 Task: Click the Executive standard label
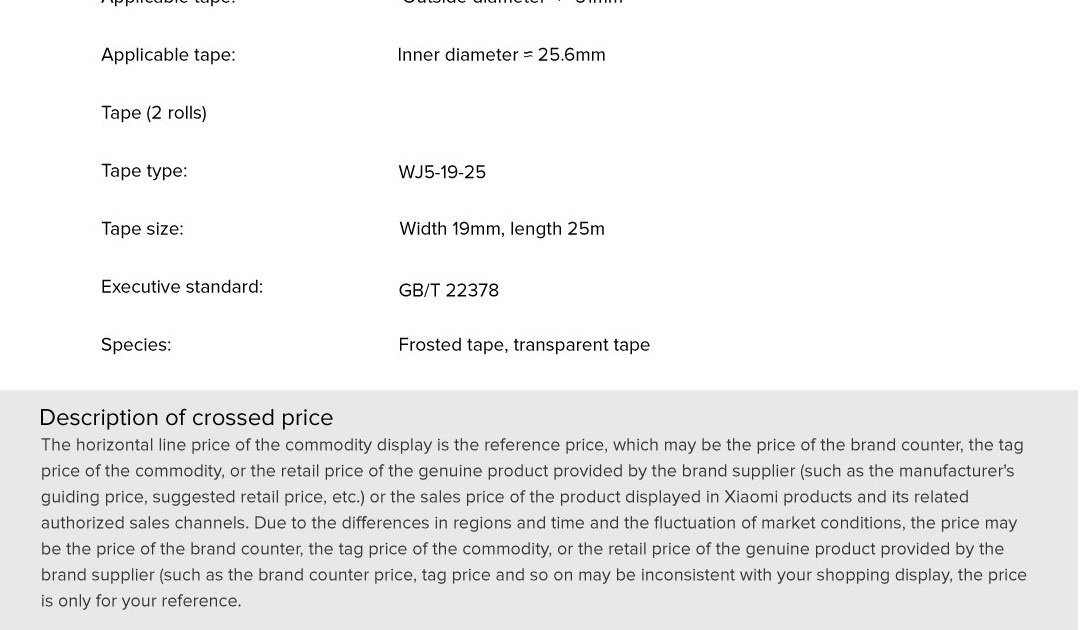coord(182,287)
